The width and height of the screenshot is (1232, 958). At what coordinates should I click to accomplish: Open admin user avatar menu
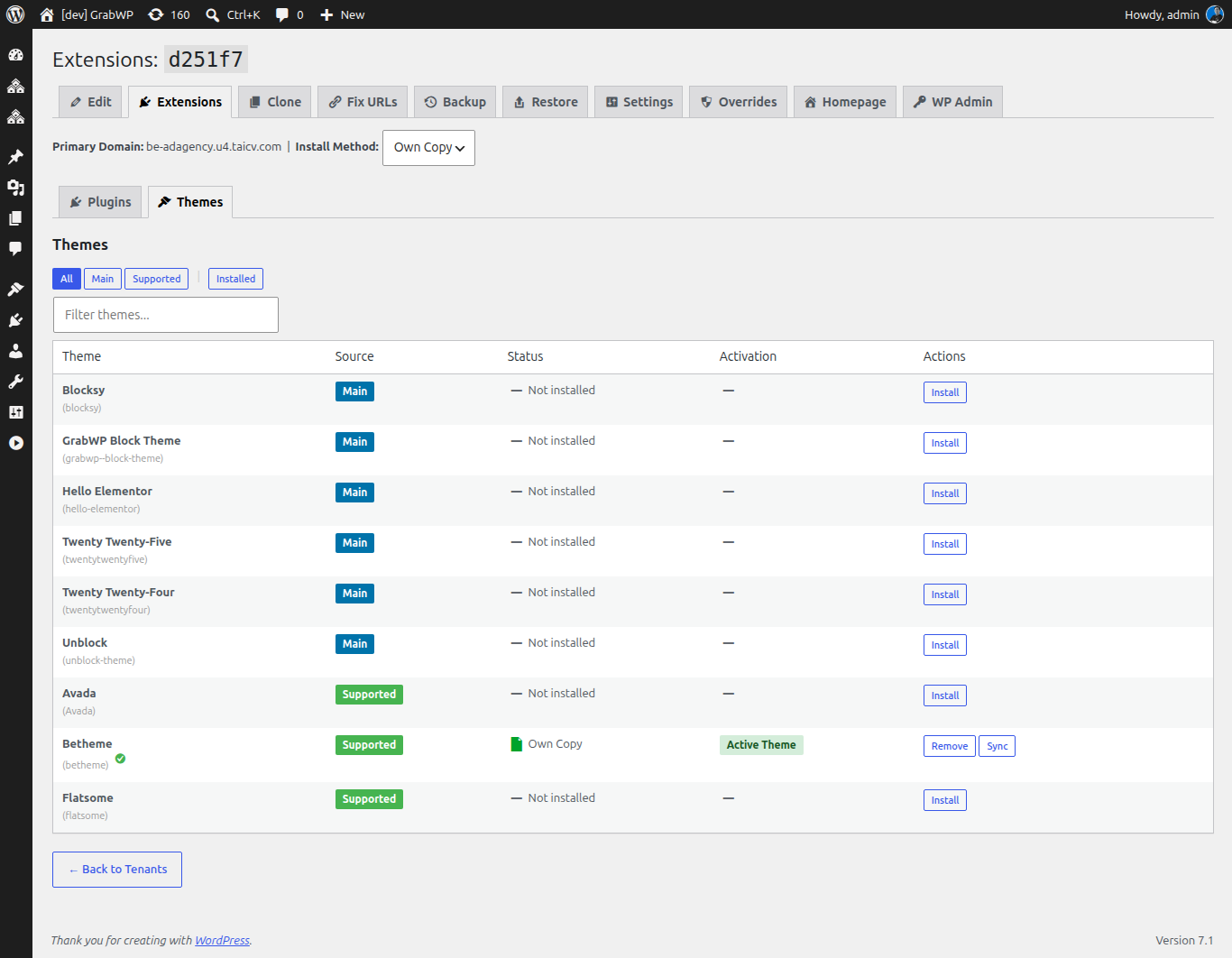pos(1215,14)
